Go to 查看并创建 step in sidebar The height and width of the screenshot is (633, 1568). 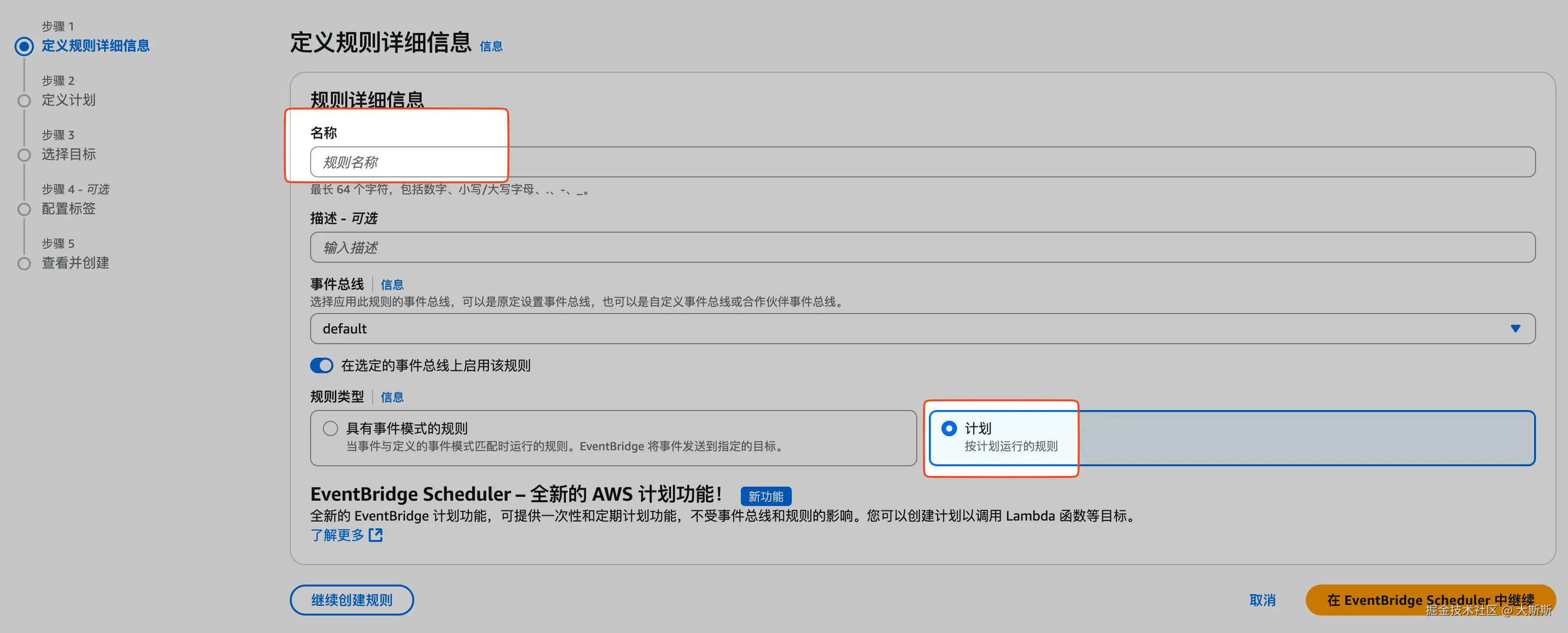pyautogui.click(x=76, y=264)
